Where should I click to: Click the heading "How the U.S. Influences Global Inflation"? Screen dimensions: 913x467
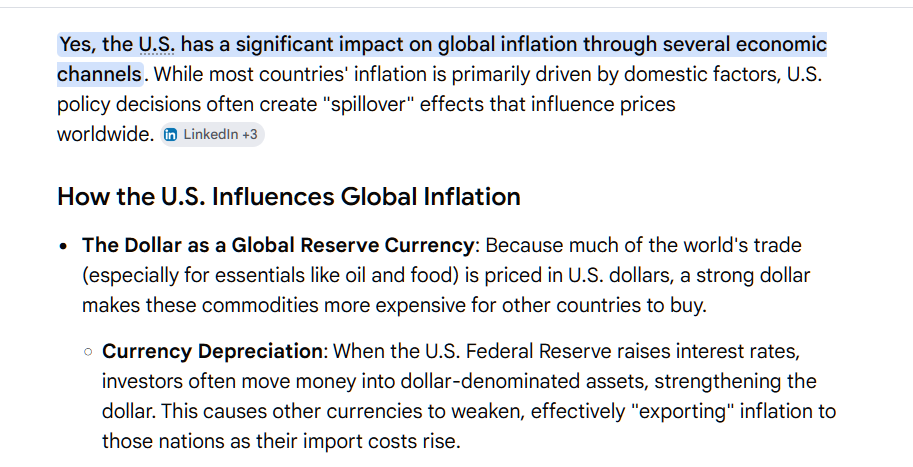click(x=289, y=196)
